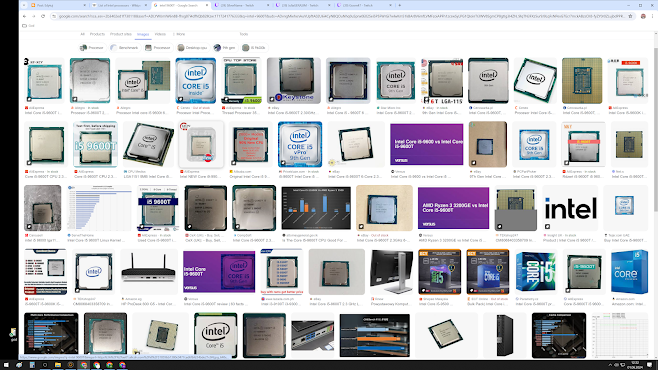Open the Chrome three-dot menu
658x370 pixels.
[x=653, y=16]
